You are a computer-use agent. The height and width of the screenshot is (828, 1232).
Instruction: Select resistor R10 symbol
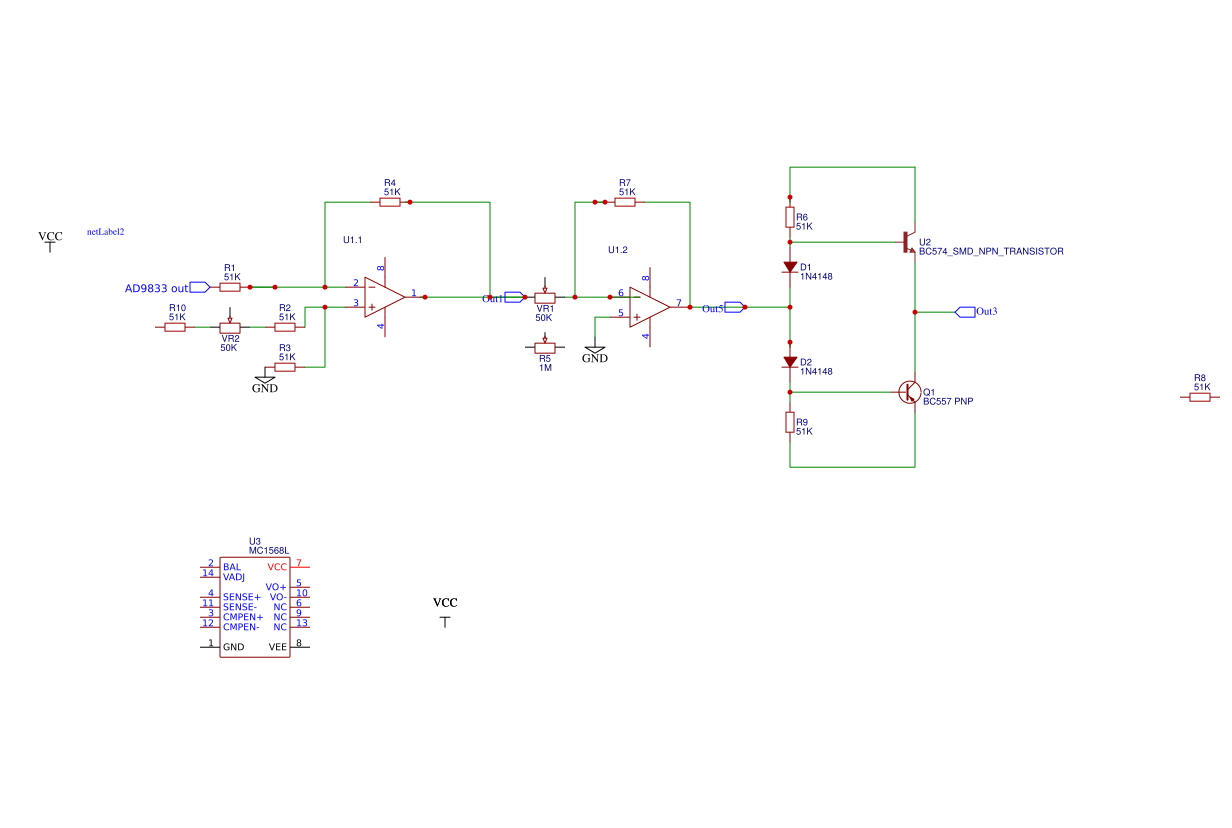(175, 327)
